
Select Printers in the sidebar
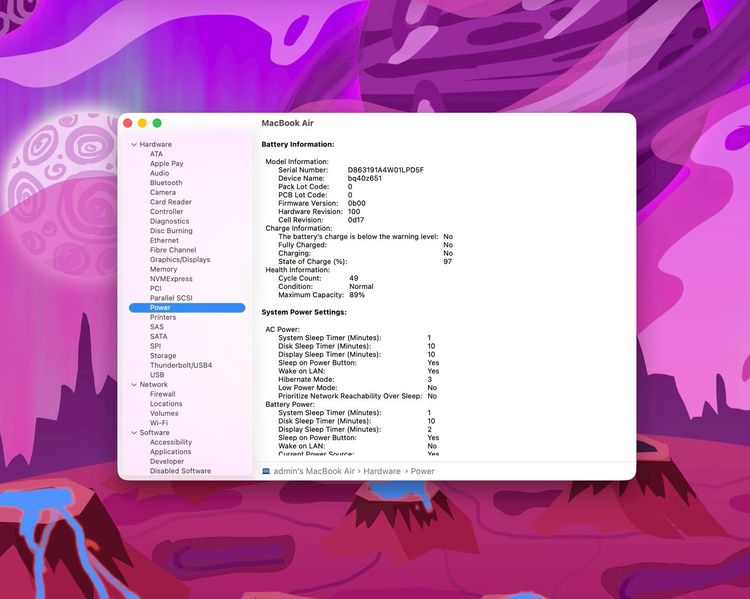[x=163, y=317]
